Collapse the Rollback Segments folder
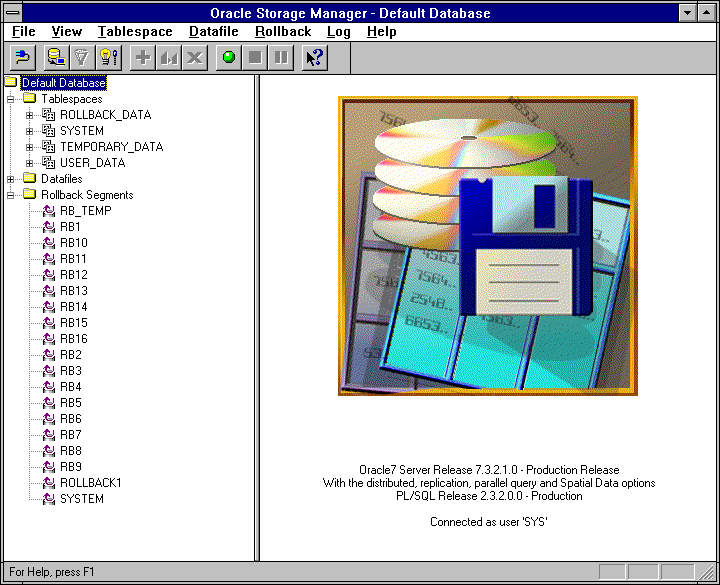The width and height of the screenshot is (720, 585). [x=11, y=195]
